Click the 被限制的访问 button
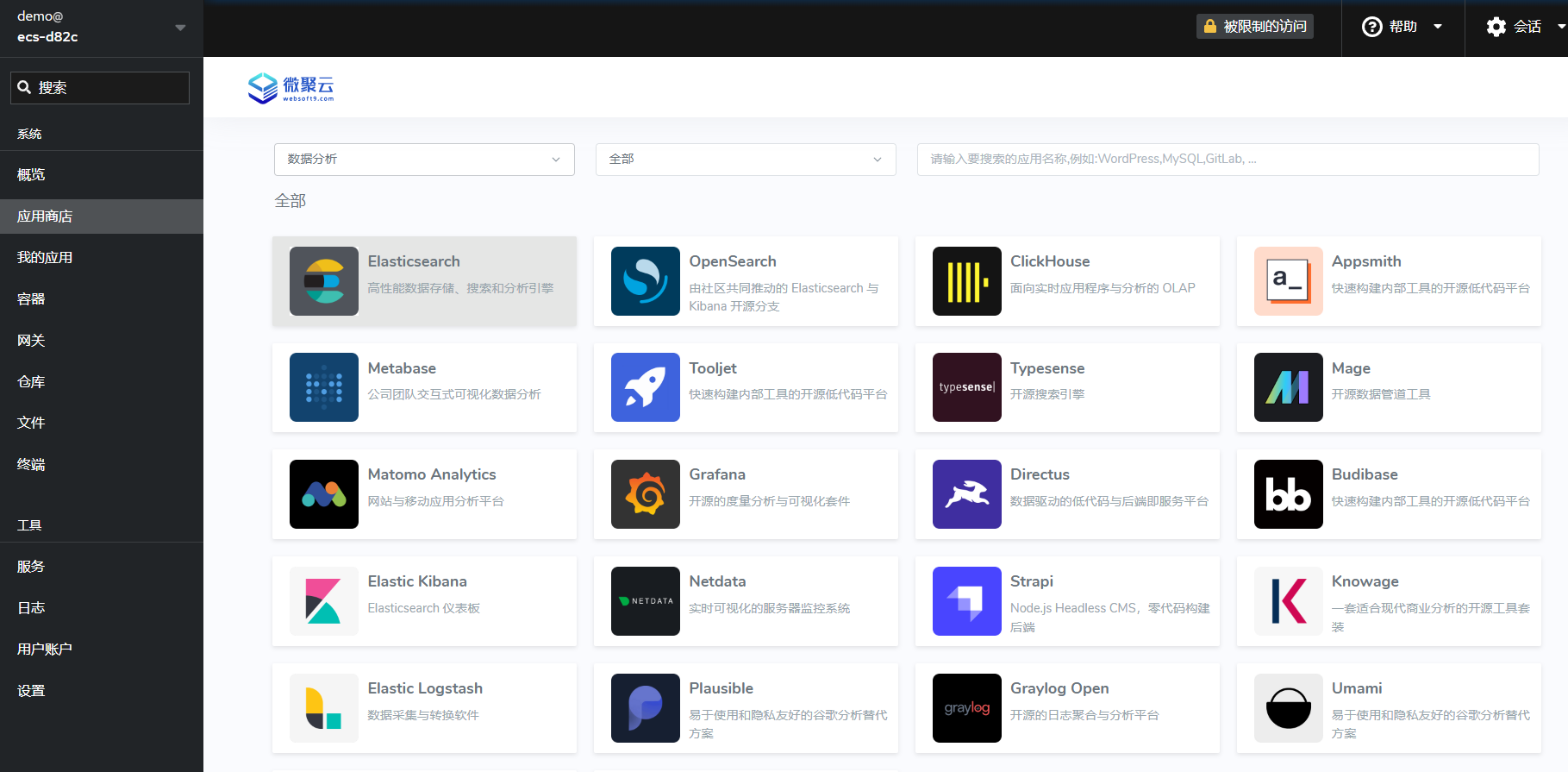1568x772 pixels. coord(1255,27)
